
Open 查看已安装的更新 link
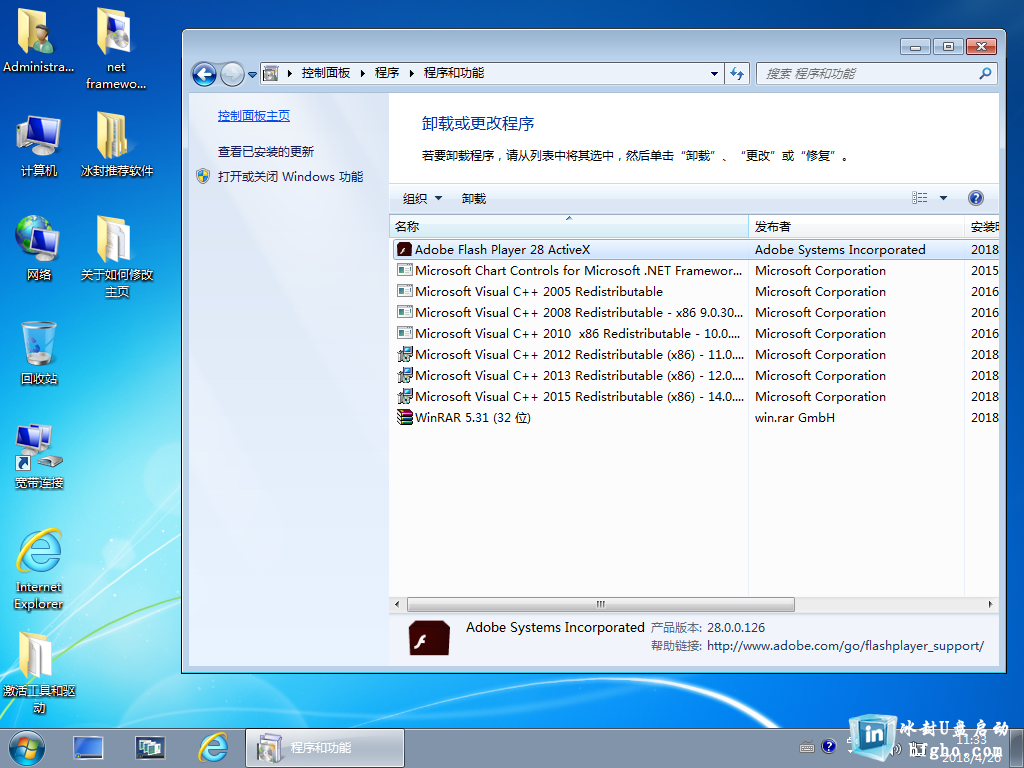[266, 152]
